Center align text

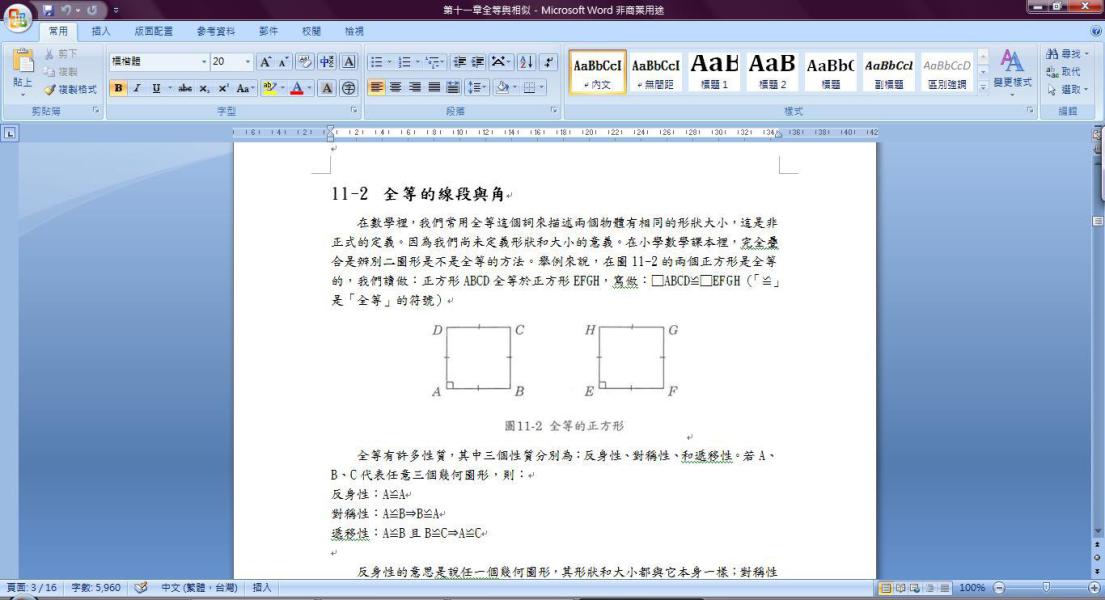pos(396,87)
